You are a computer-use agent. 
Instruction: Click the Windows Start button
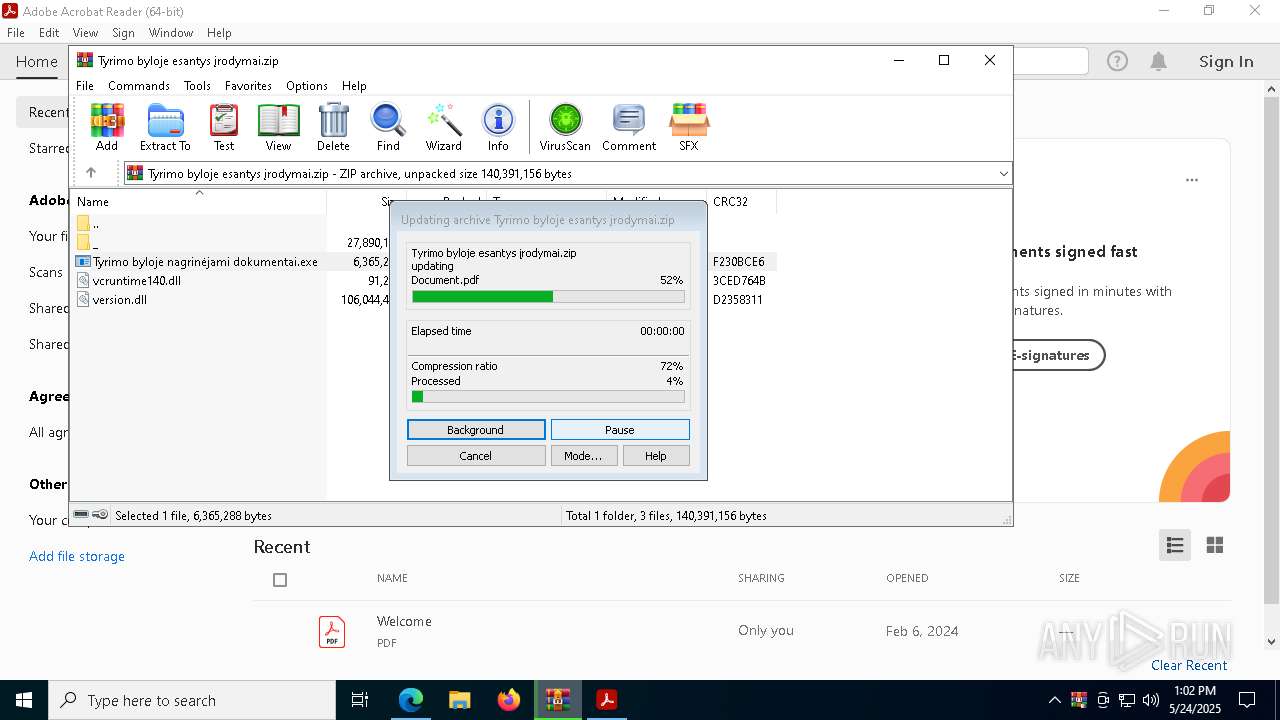(x=24, y=700)
